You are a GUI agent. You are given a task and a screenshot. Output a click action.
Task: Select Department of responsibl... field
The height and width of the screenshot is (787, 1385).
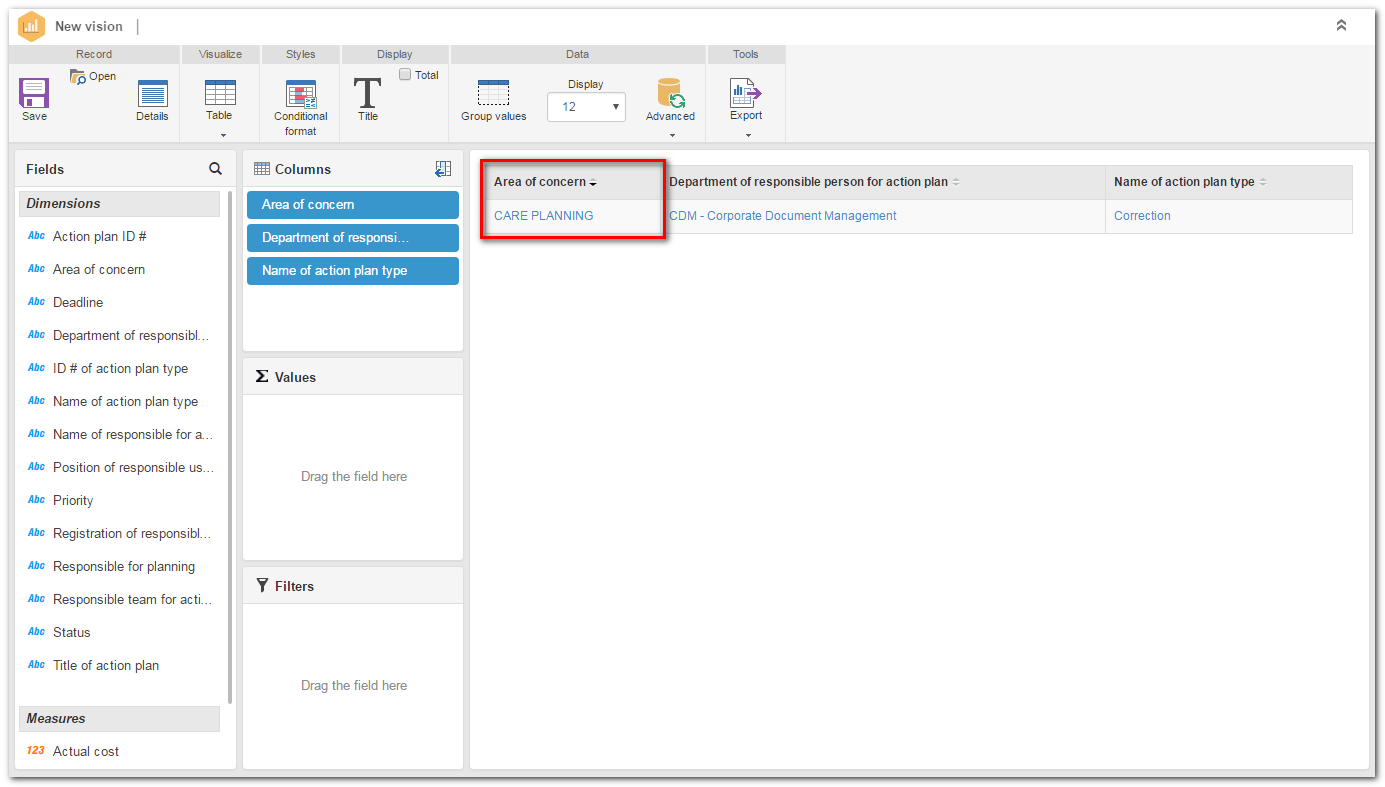[131, 336]
